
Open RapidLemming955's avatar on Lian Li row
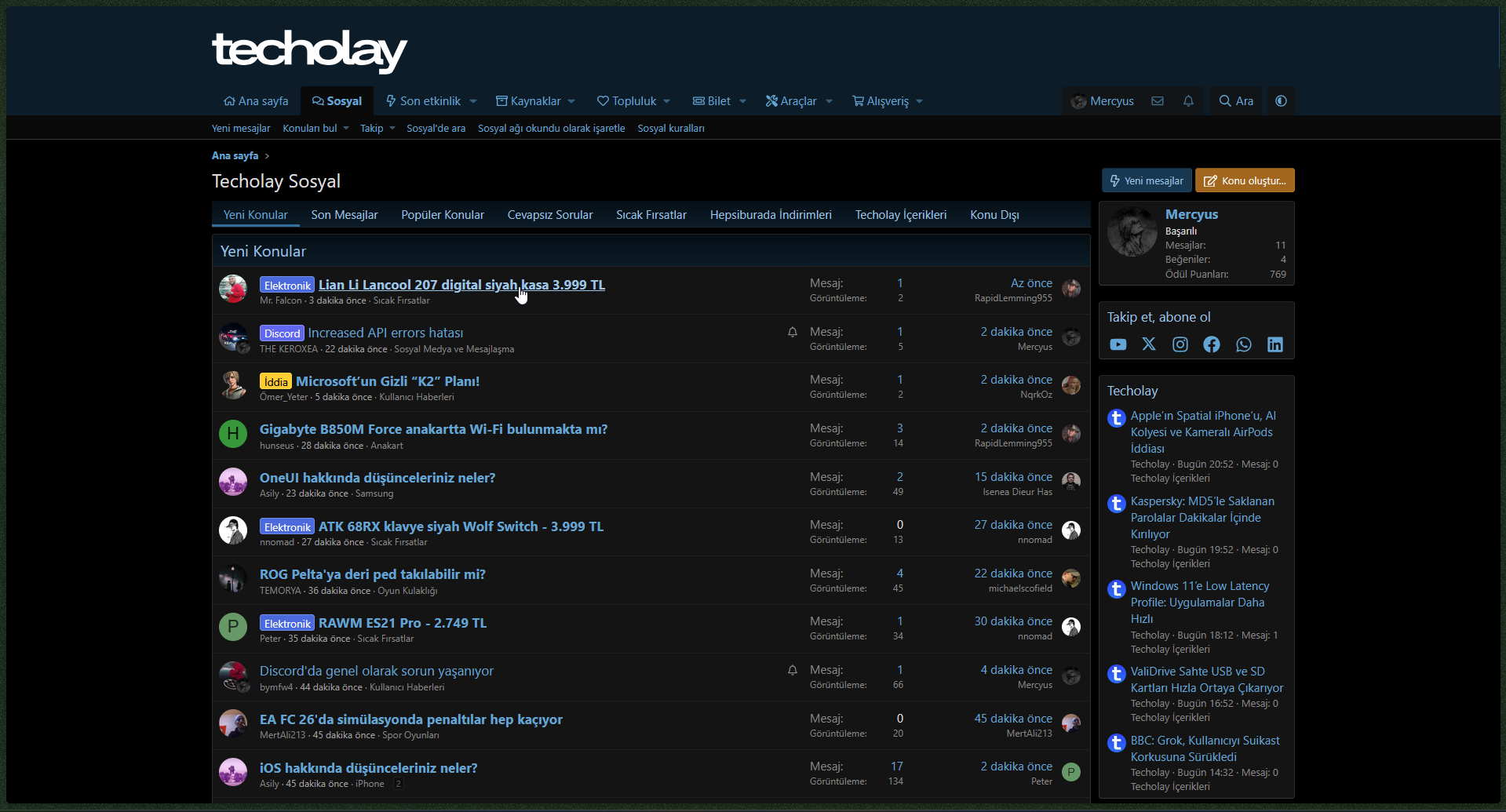click(x=1071, y=289)
